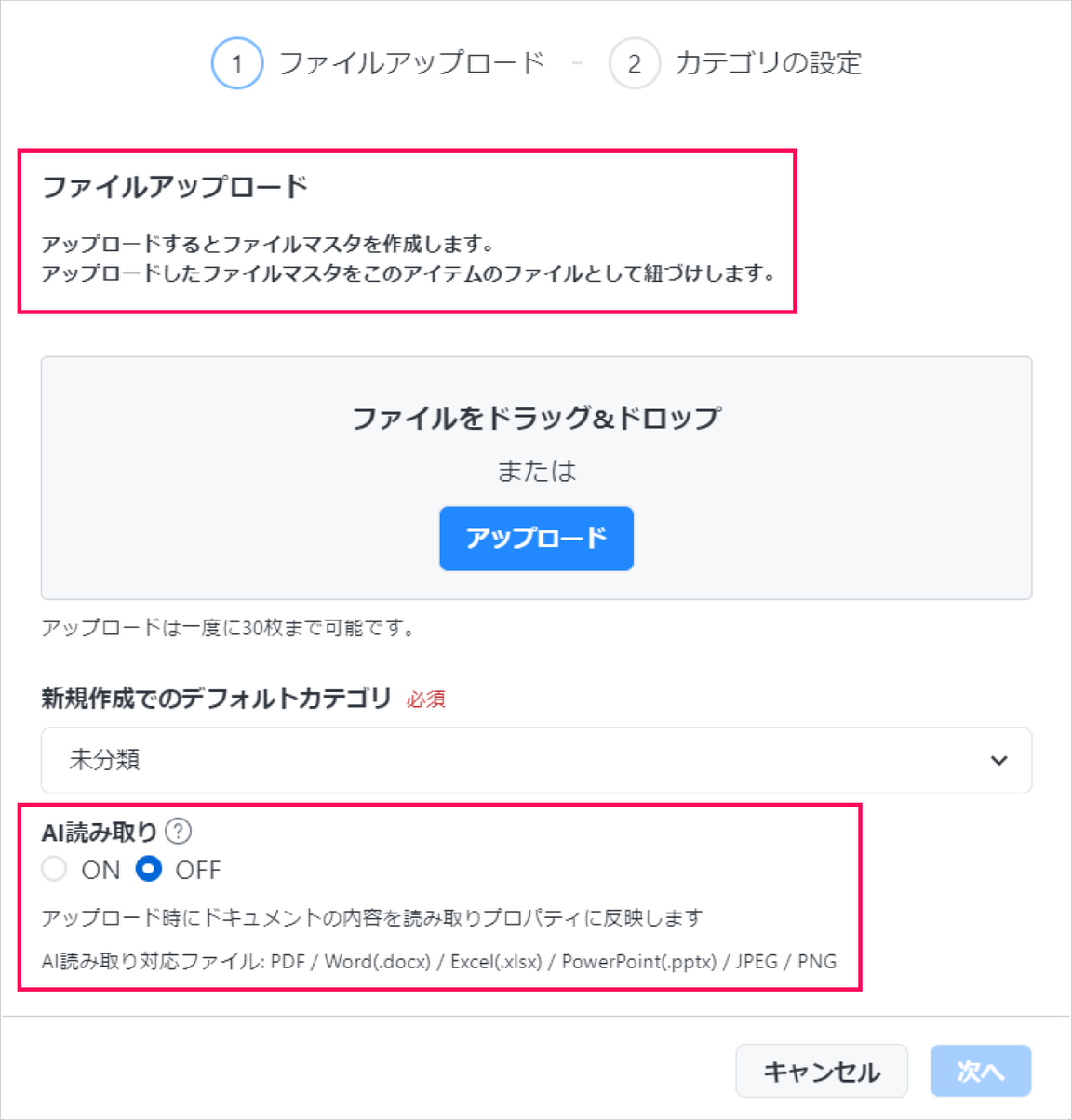
Task: Click the step 1 circle indicator
Action: click(237, 63)
